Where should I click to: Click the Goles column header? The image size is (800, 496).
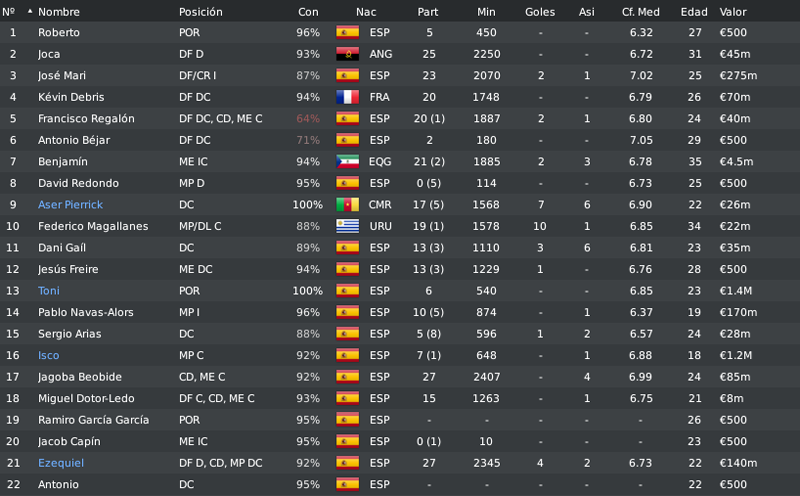click(540, 12)
